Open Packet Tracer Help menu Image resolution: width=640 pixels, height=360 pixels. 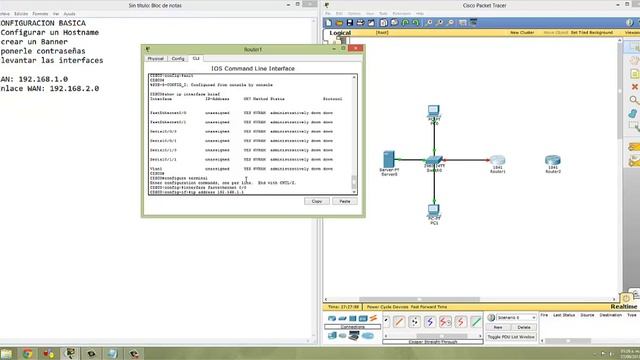(x=420, y=14)
